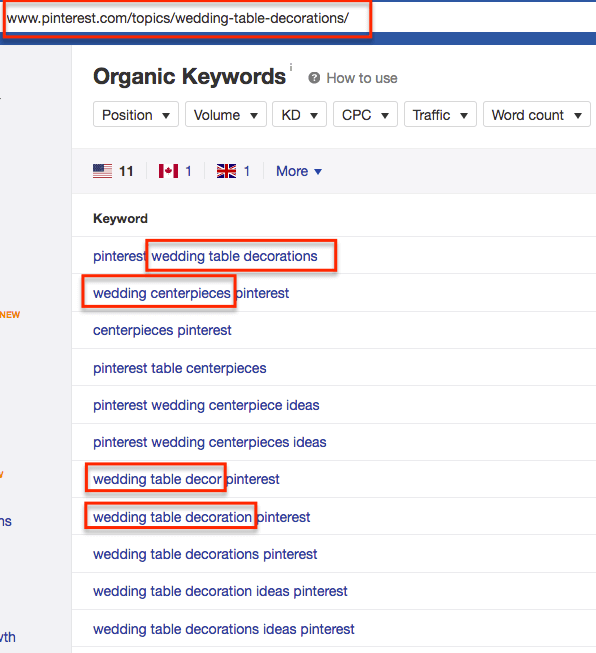596x653 pixels.
Task: Click the question mark help icon
Action: [x=314, y=78]
